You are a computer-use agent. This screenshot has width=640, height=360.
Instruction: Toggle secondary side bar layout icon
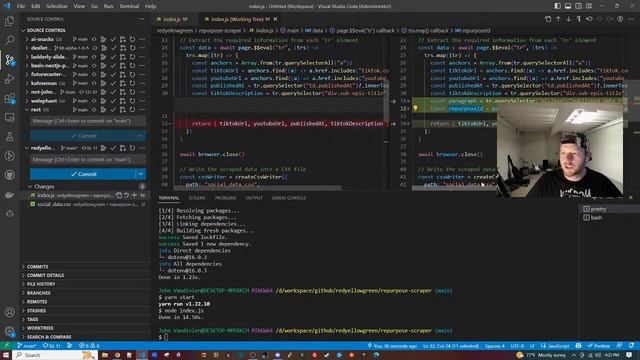click(578, 6)
